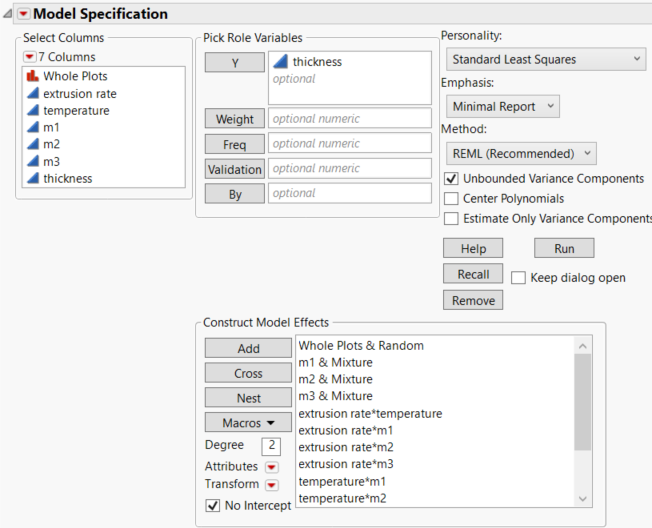Uncheck the No Intercept option
Screen dimensions: 652x528
[x=212, y=506]
